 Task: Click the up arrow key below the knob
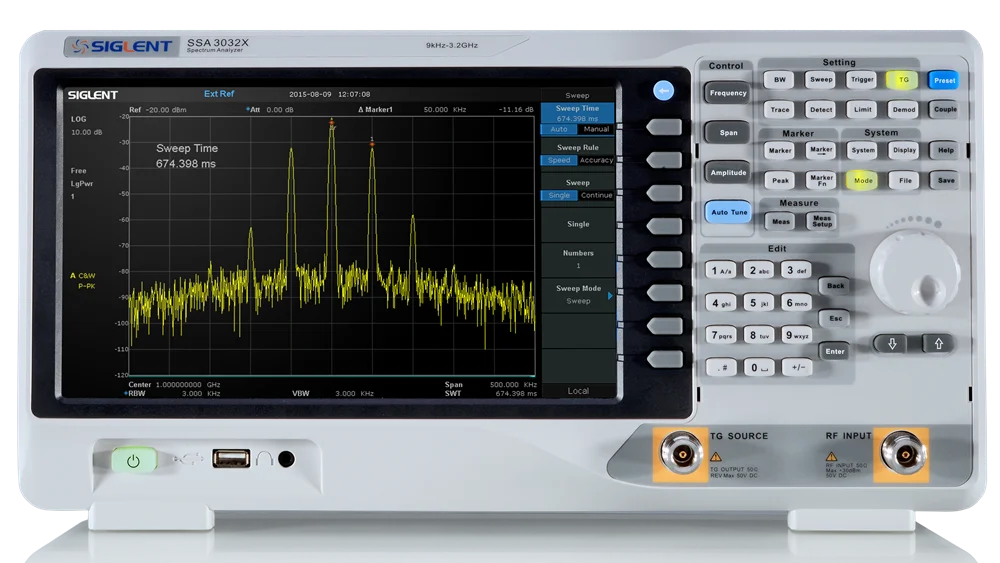tap(939, 344)
